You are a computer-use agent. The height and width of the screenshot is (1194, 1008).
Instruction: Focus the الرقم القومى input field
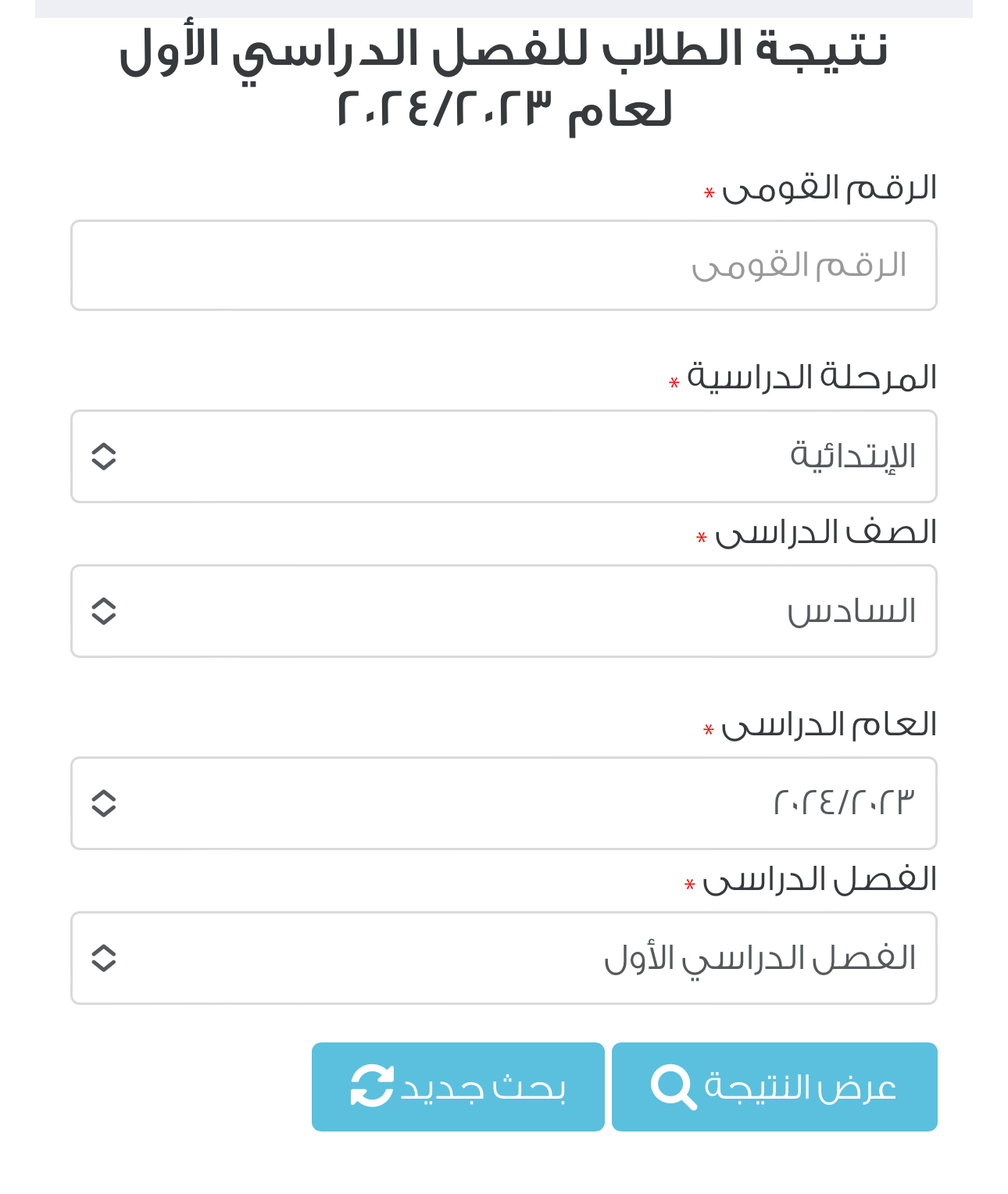pos(504,266)
